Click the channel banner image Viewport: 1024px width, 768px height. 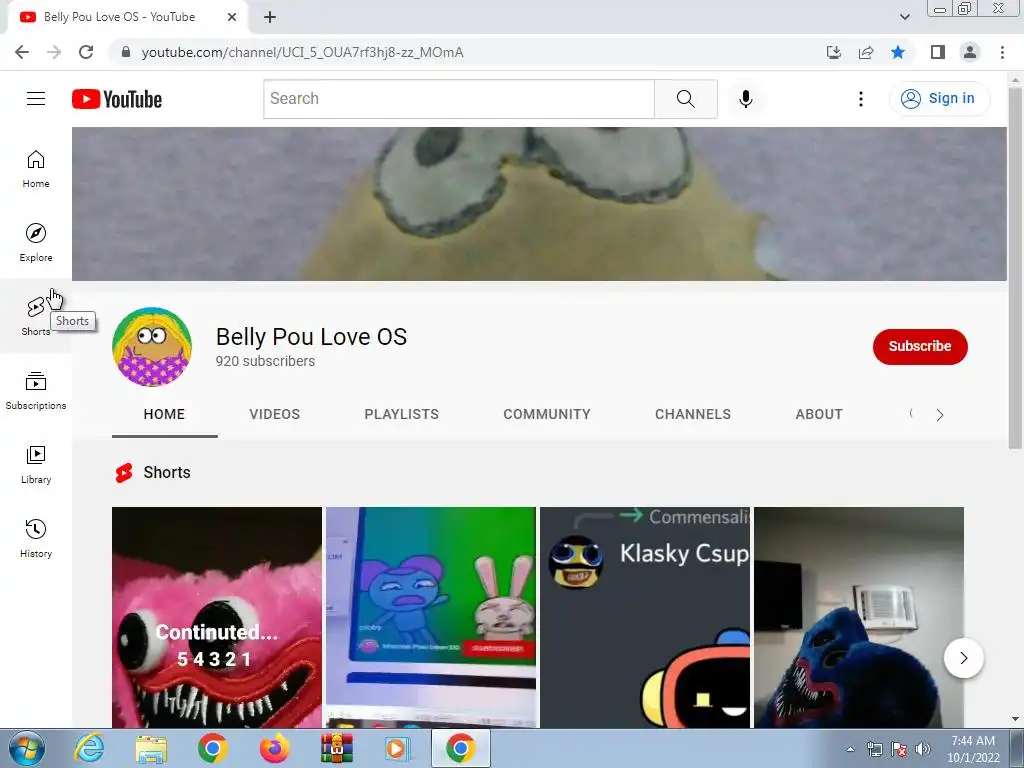[539, 204]
